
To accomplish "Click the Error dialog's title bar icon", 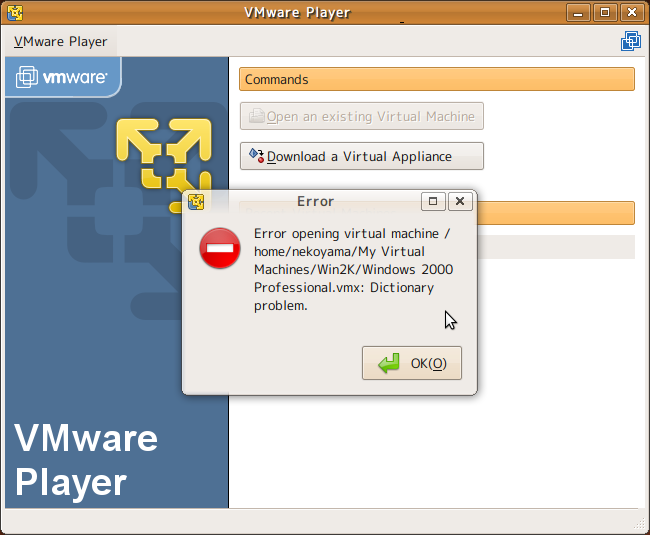I will (196, 202).
